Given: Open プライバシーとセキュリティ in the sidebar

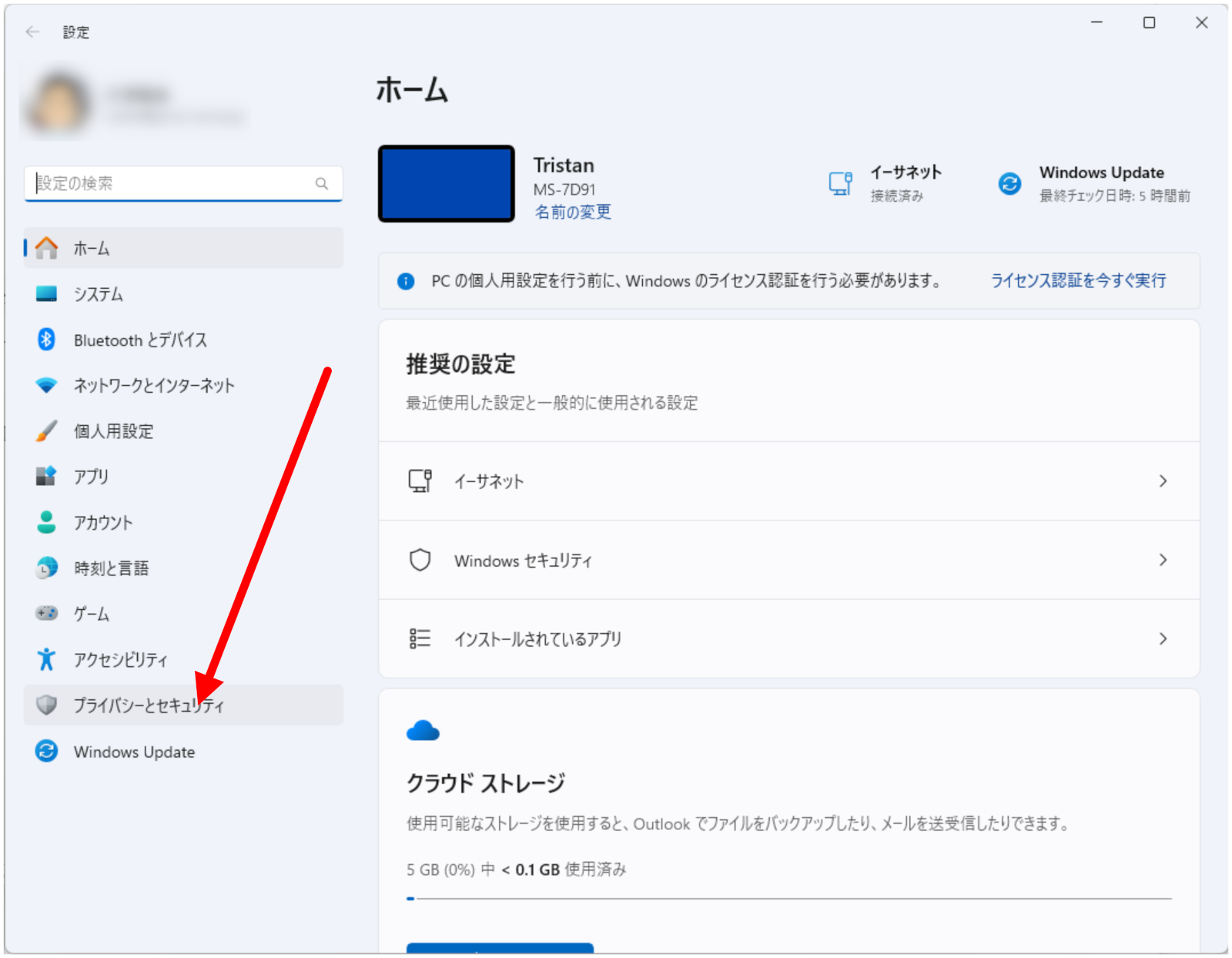Looking at the screenshot, I should pos(148,705).
